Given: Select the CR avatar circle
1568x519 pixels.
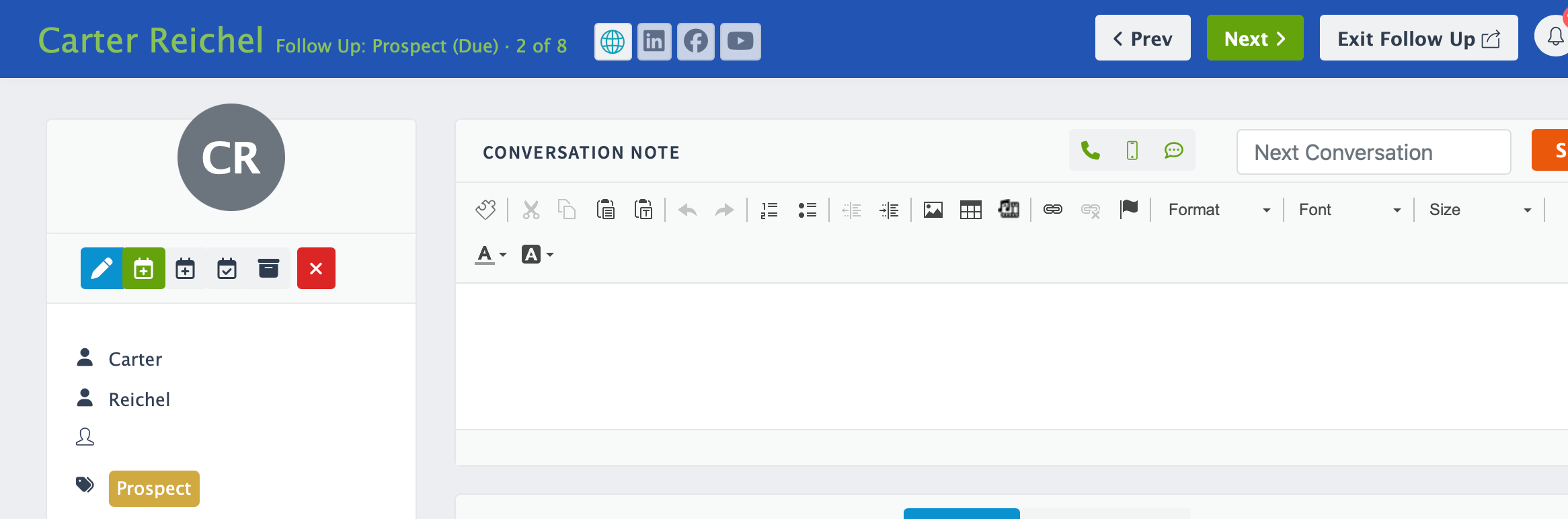Looking at the screenshot, I should tap(231, 157).
